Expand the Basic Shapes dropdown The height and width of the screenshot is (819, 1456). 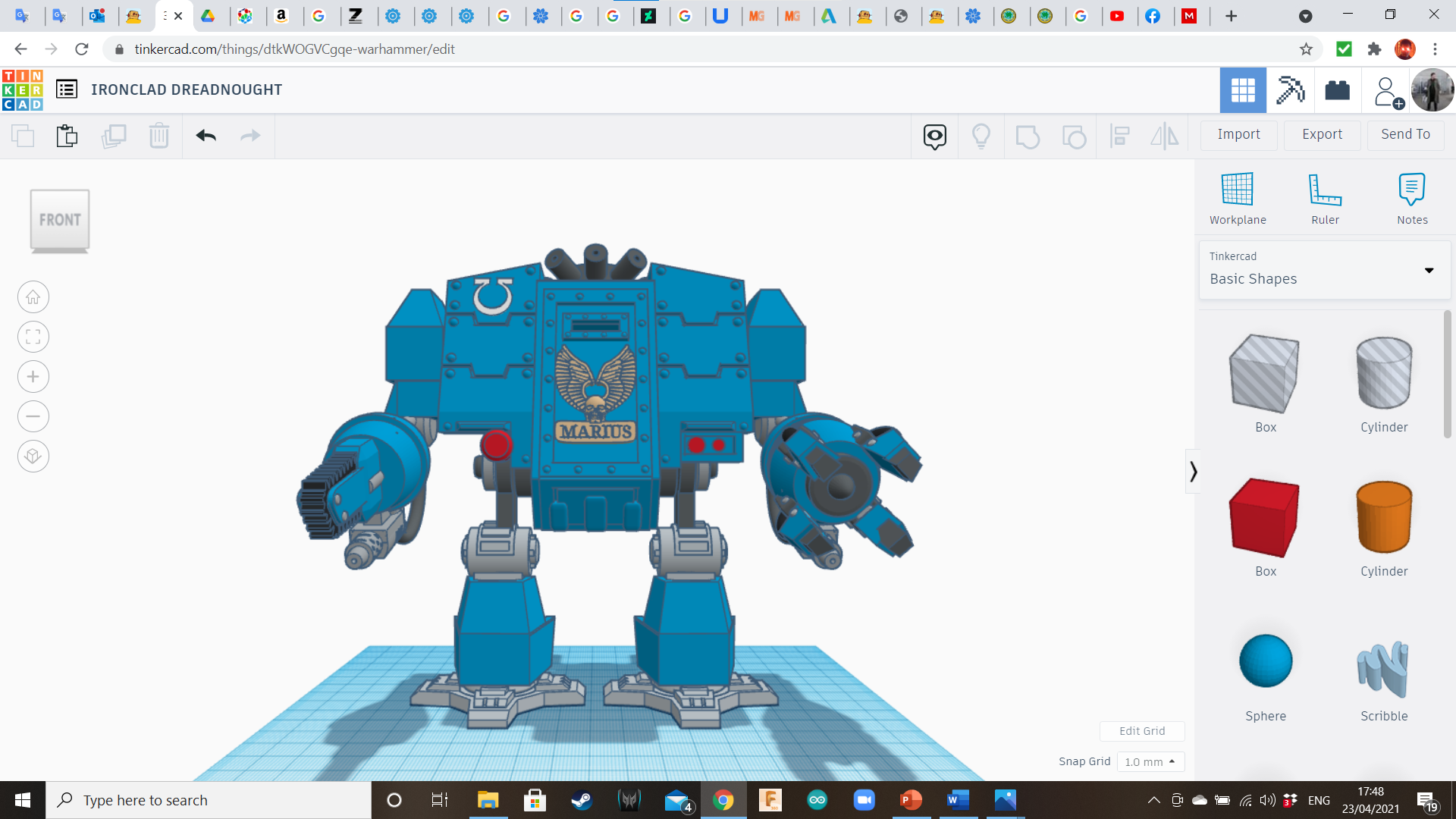[1429, 271]
